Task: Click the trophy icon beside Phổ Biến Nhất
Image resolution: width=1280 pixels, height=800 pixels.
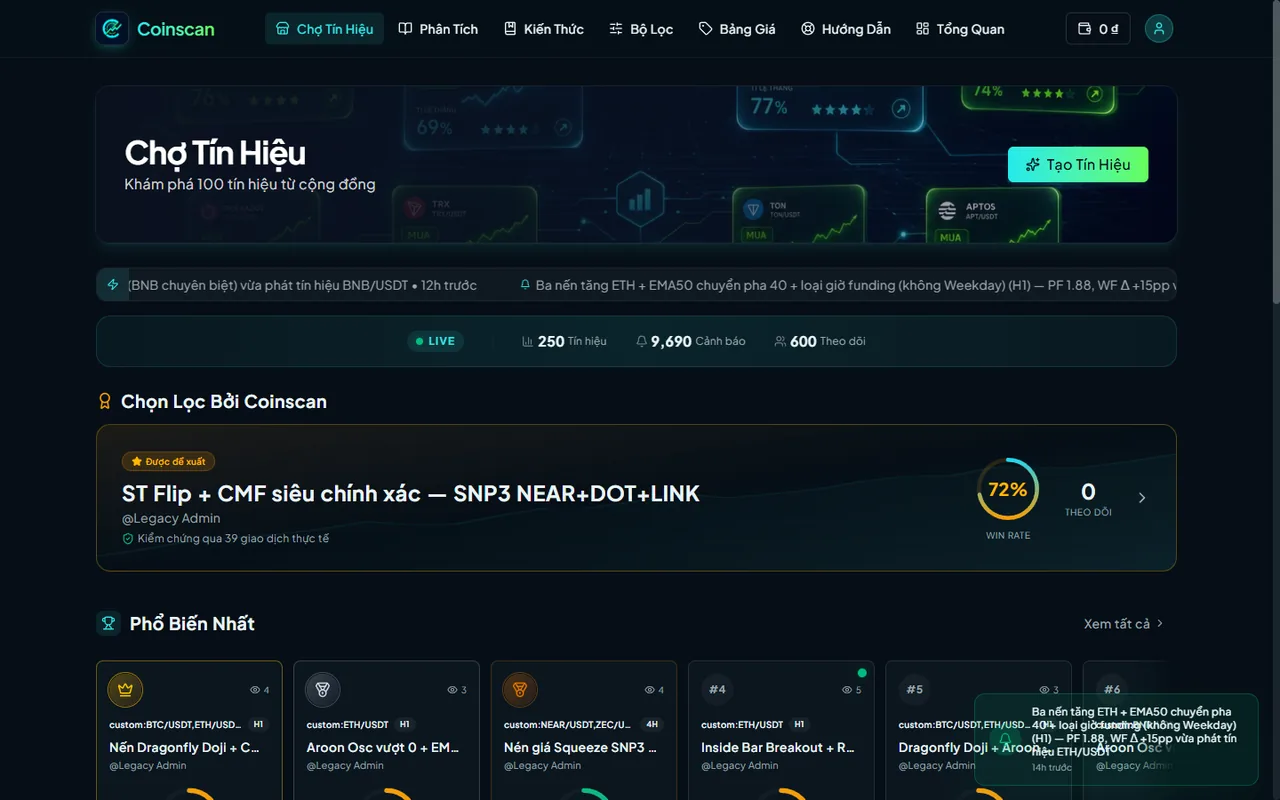Action: point(108,623)
